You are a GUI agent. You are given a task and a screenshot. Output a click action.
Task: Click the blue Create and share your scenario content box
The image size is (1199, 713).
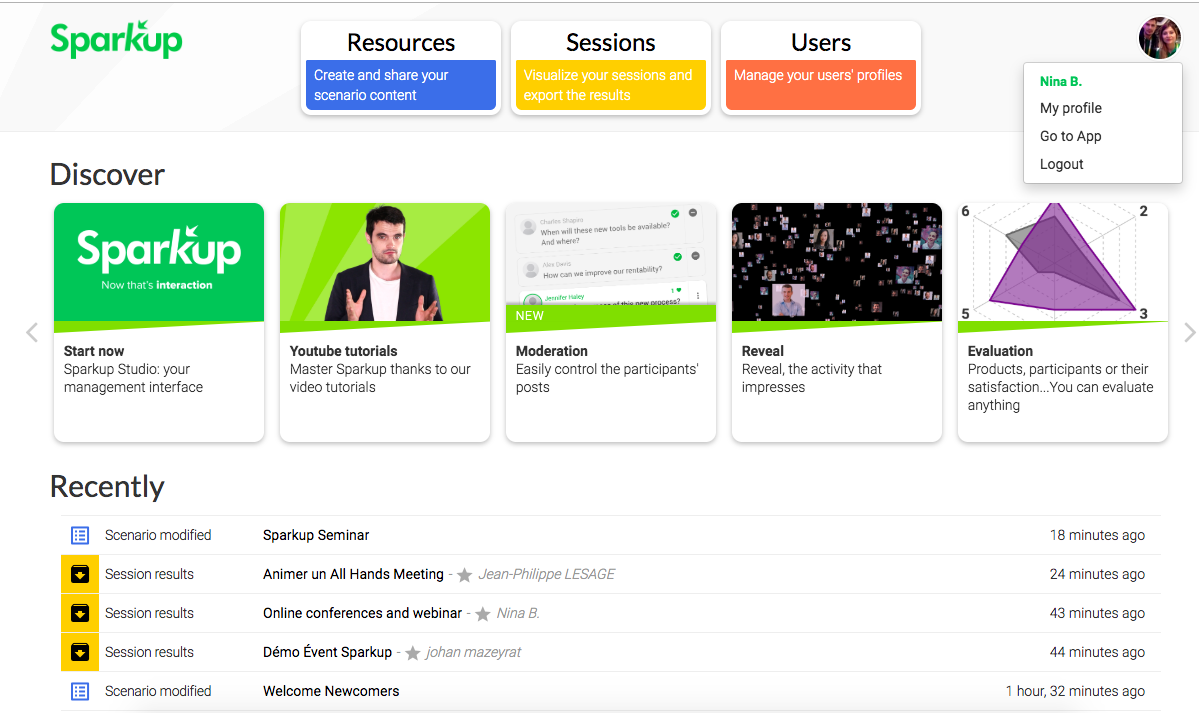tap(401, 85)
